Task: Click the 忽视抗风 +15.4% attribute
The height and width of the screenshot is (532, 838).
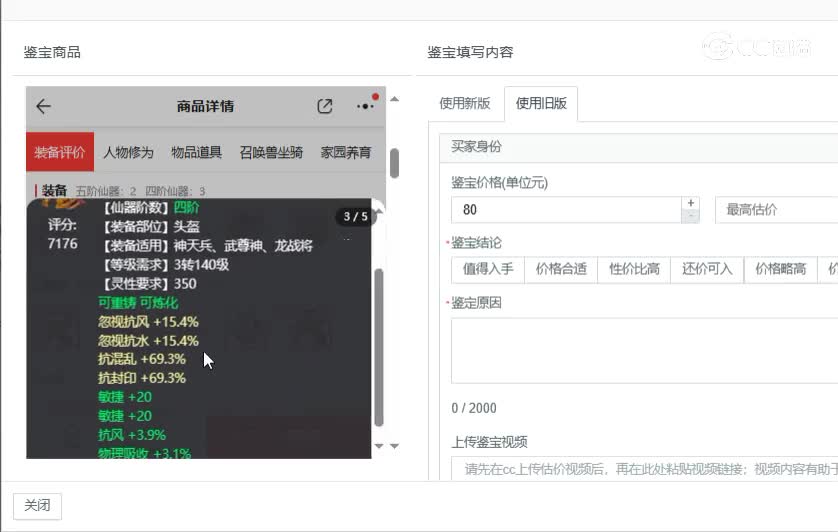Action: (148, 322)
